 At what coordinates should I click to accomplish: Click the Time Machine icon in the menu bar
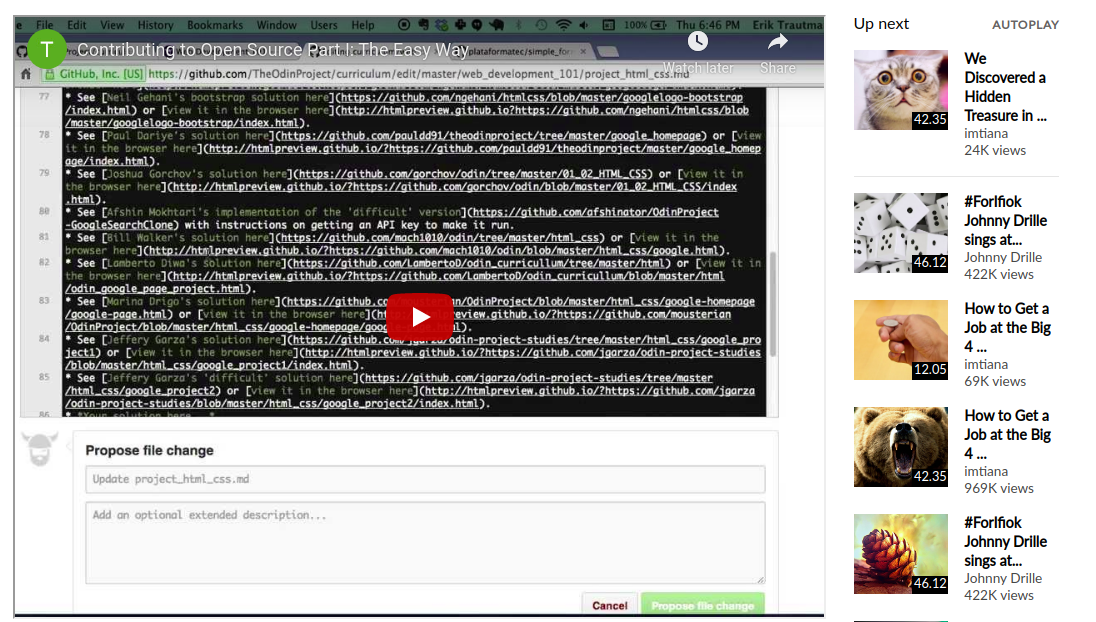pyautogui.click(x=541, y=25)
